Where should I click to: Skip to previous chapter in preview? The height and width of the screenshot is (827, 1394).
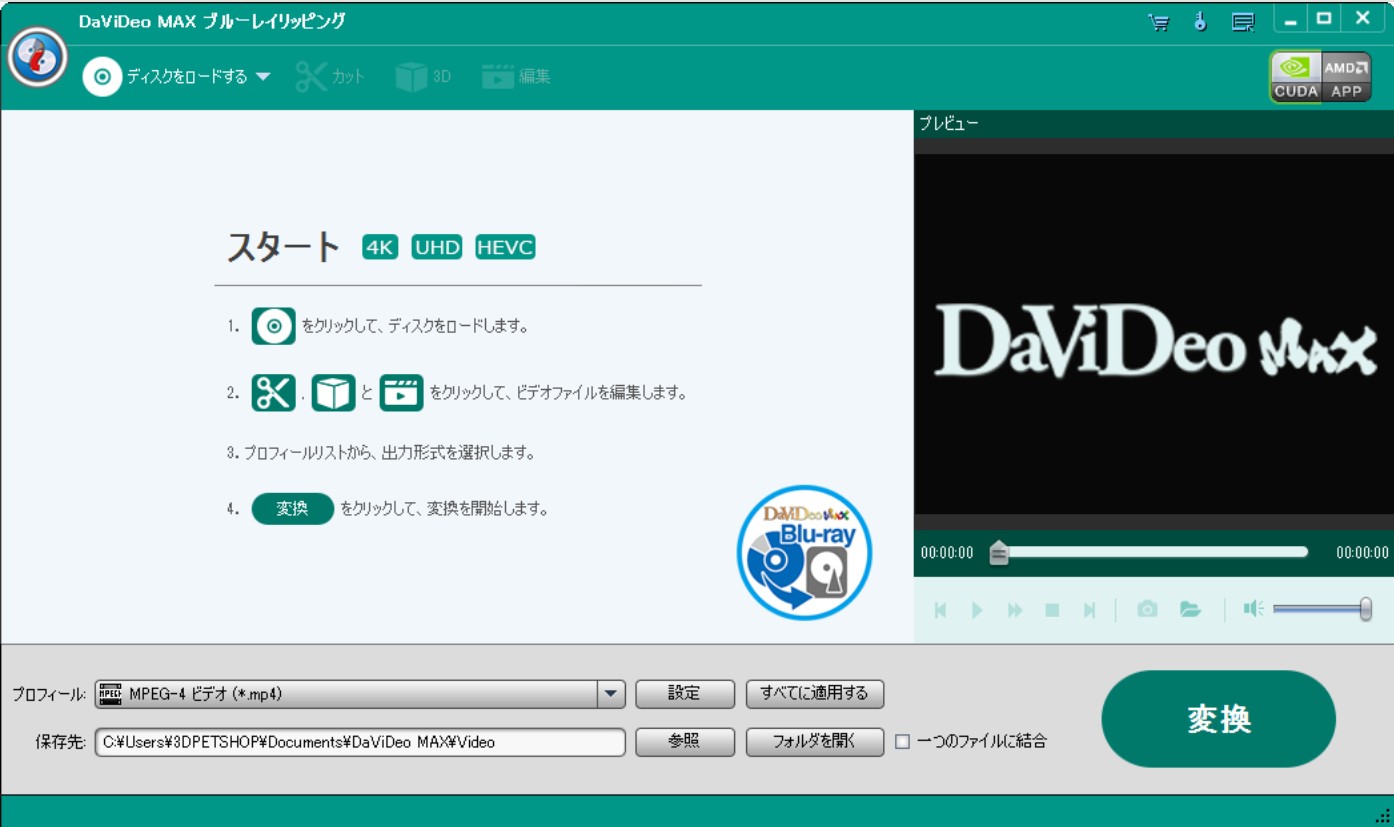click(940, 610)
